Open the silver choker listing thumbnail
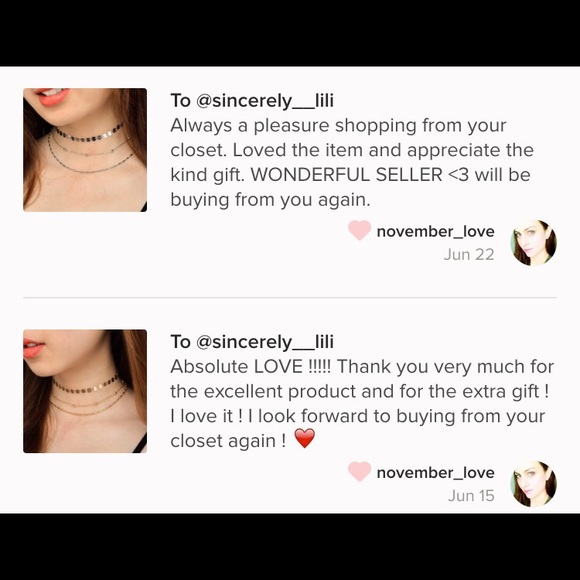The height and width of the screenshot is (580, 580). tap(85, 150)
